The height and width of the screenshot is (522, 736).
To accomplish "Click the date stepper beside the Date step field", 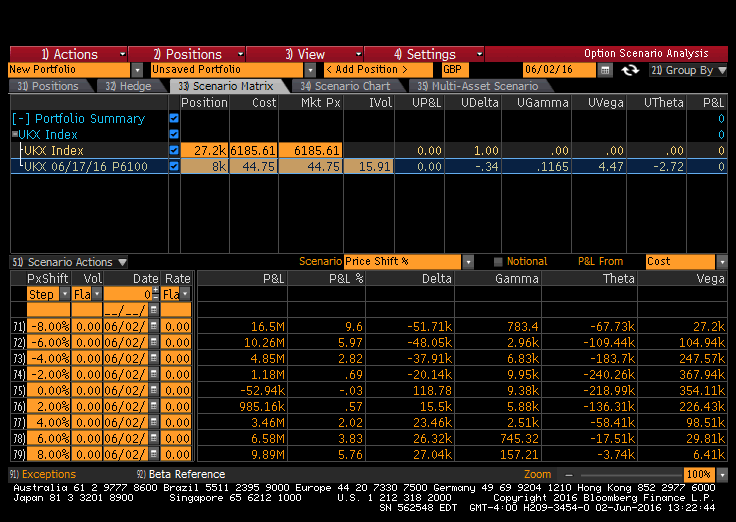I will (x=153, y=294).
